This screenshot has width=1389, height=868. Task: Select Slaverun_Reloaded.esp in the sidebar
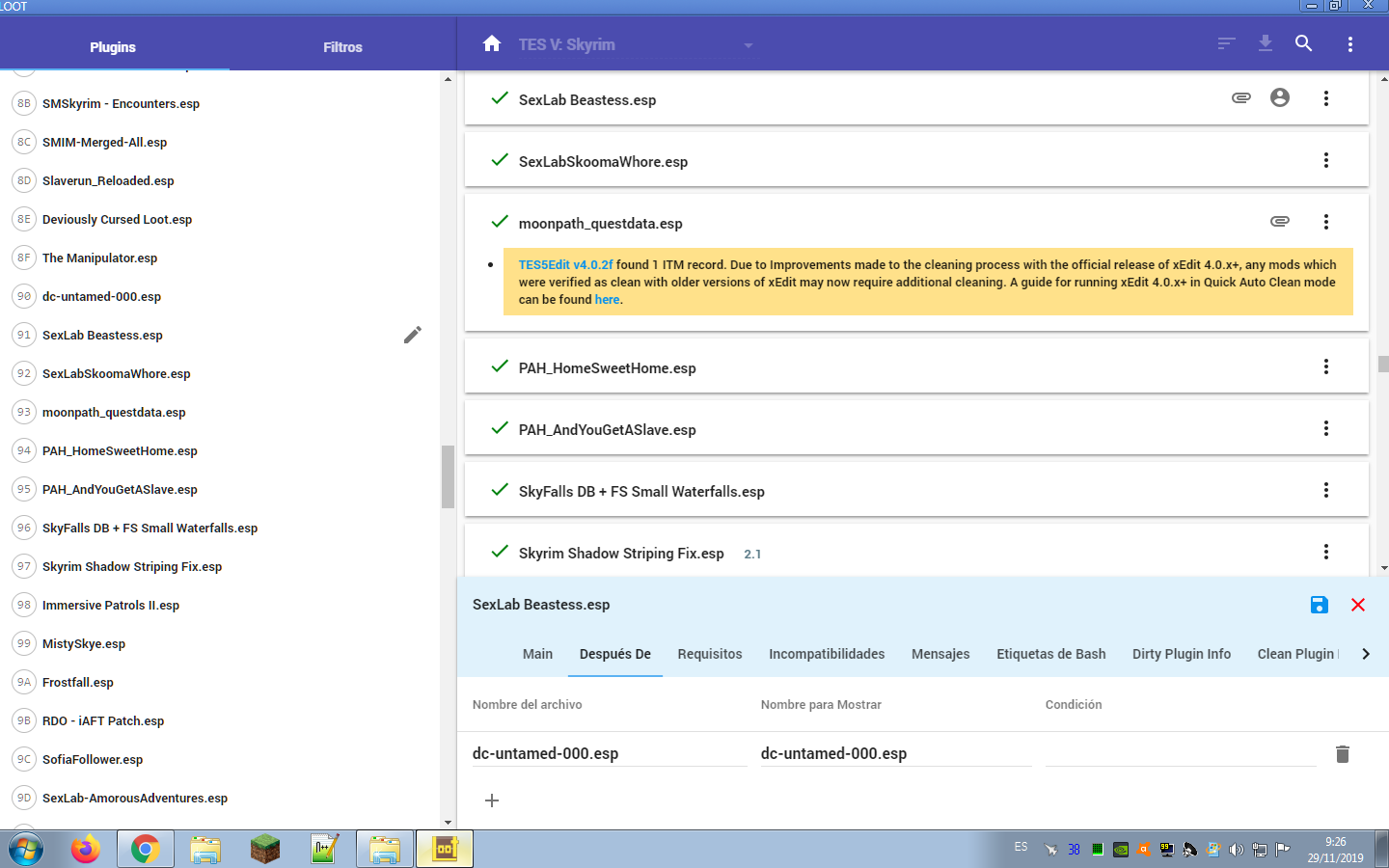point(108,180)
